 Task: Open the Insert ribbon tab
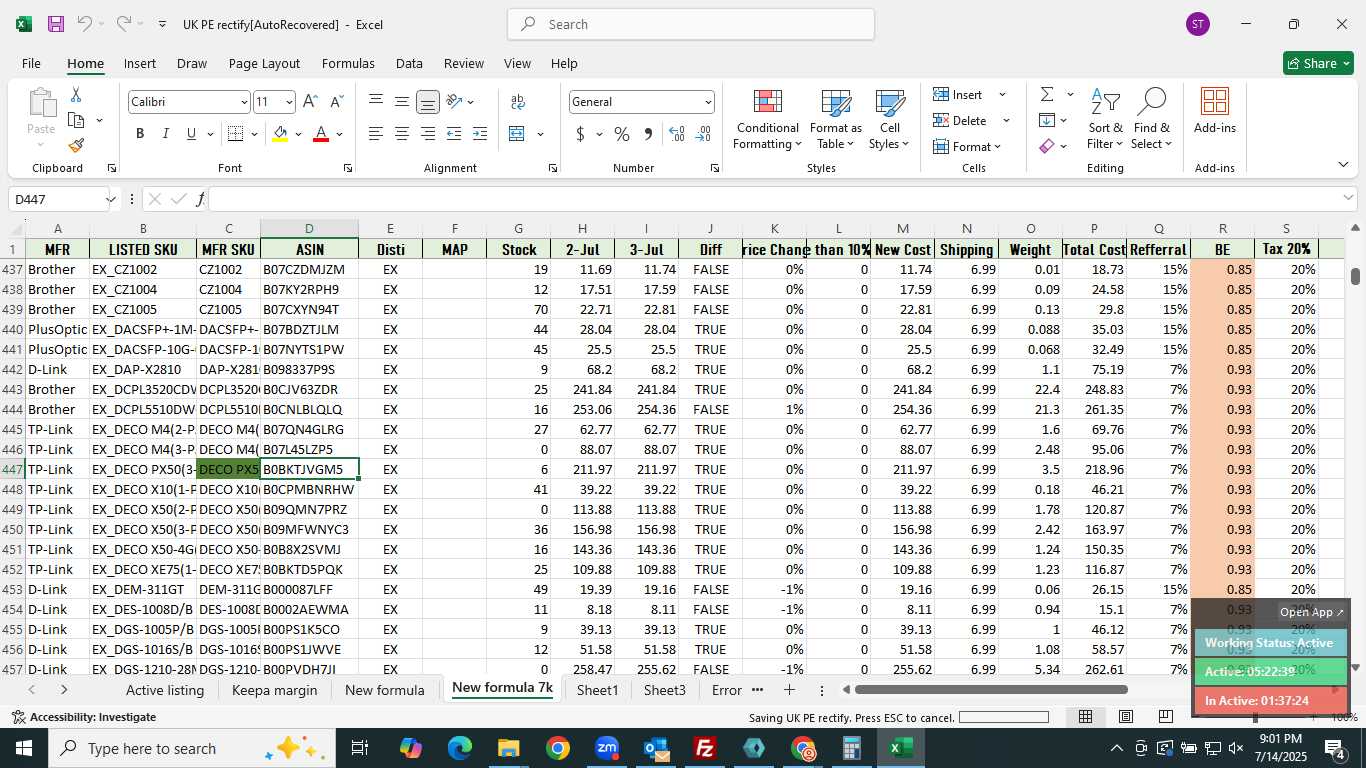(x=140, y=63)
